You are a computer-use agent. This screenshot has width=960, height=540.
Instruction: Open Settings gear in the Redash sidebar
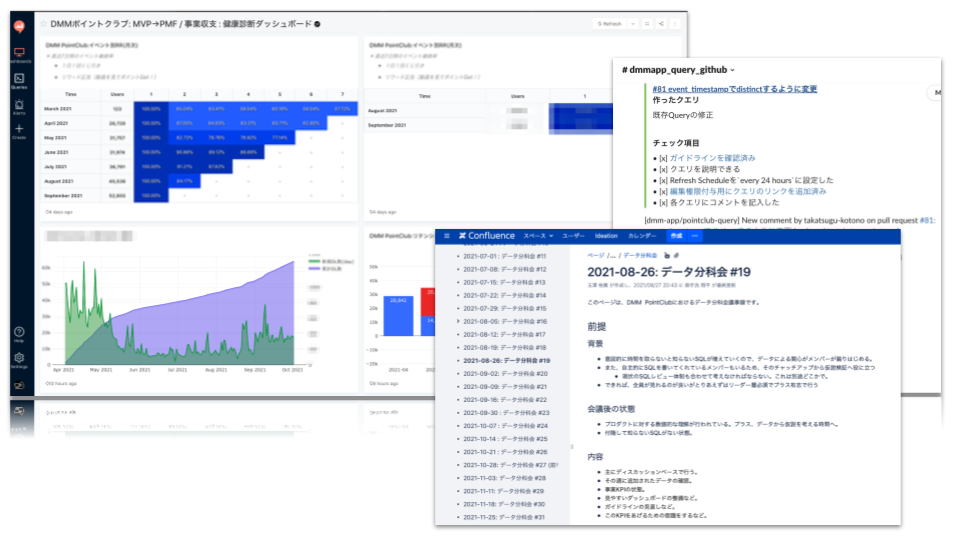20,360
